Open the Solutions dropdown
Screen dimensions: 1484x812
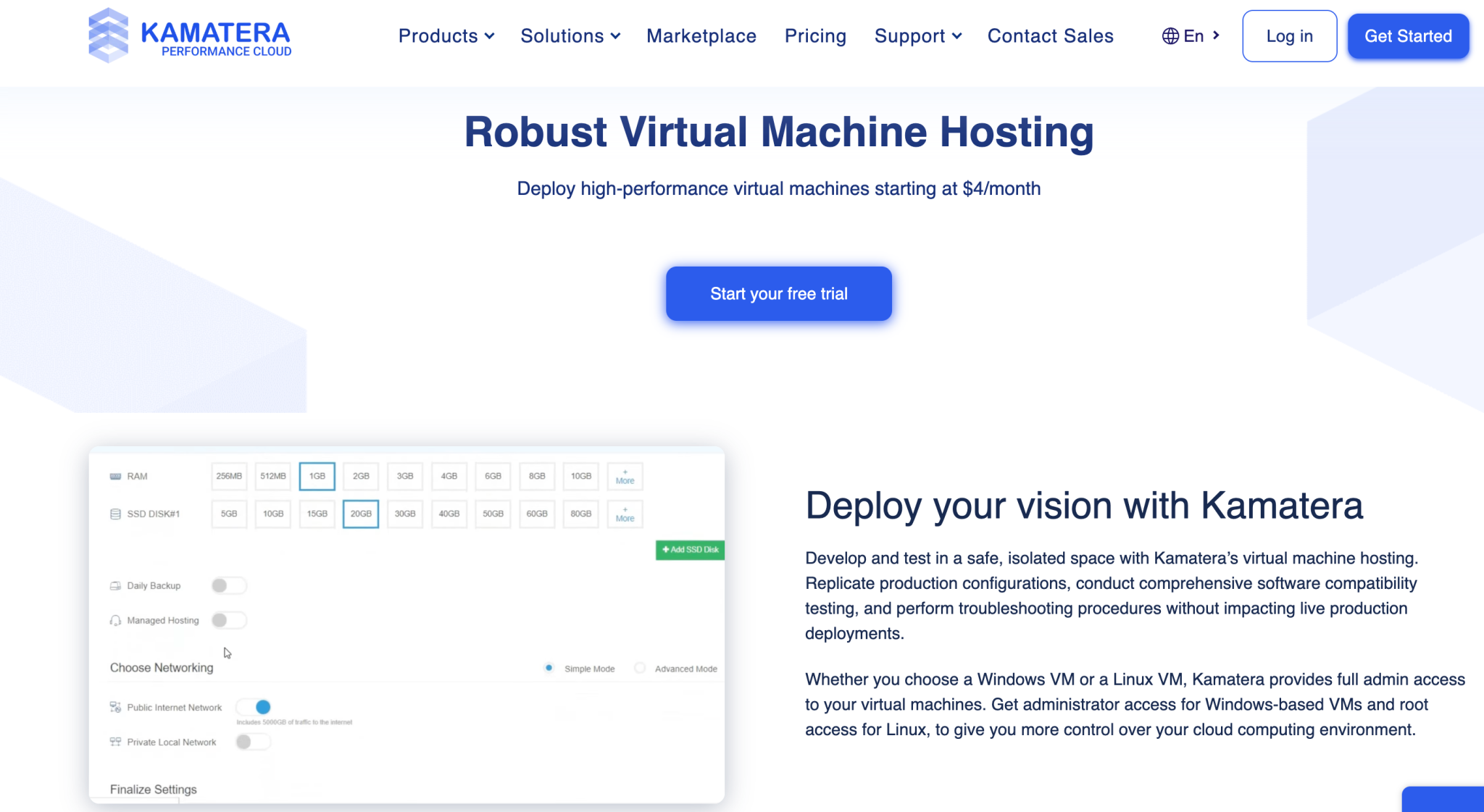tap(570, 35)
